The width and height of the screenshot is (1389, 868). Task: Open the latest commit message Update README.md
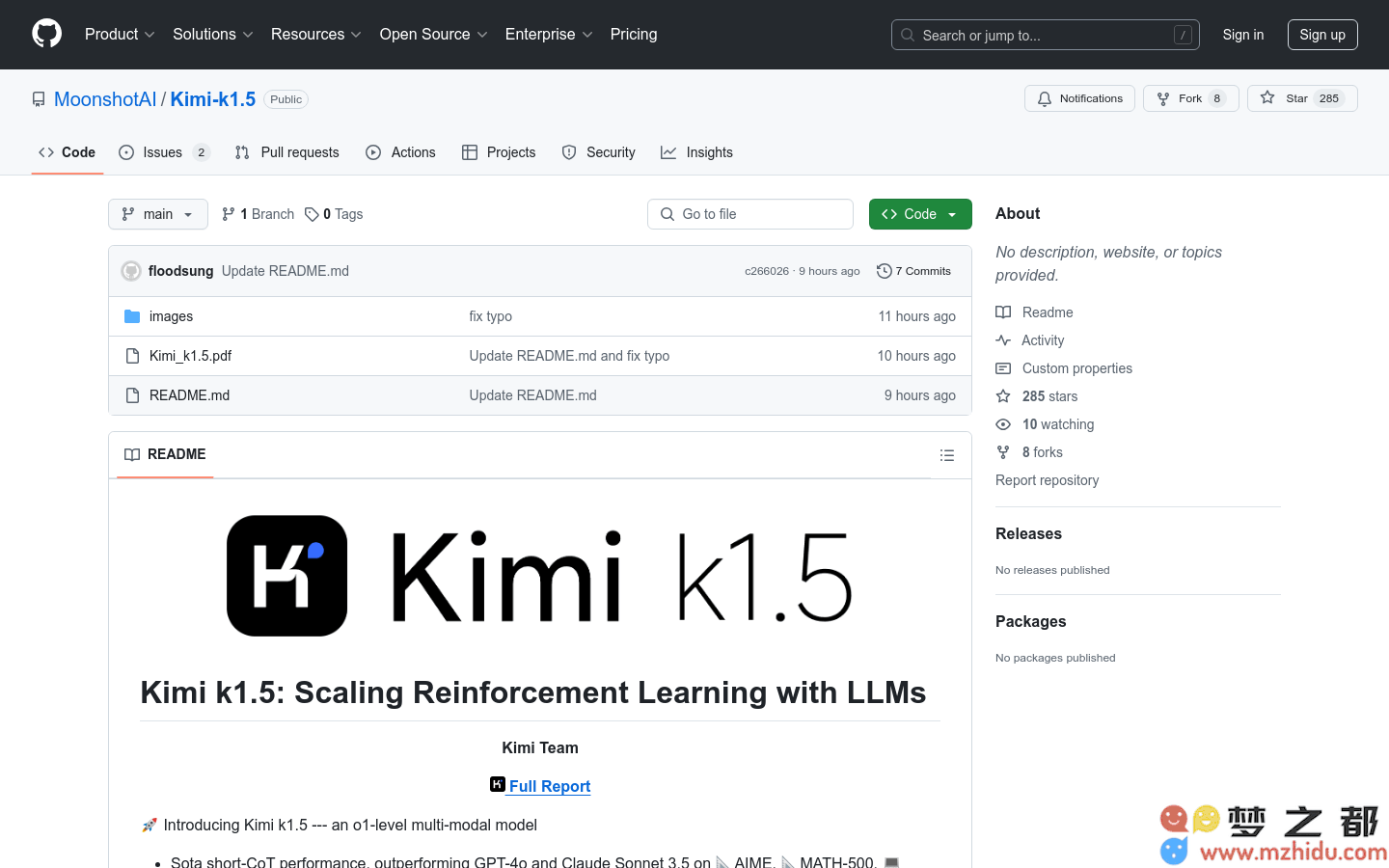286,271
